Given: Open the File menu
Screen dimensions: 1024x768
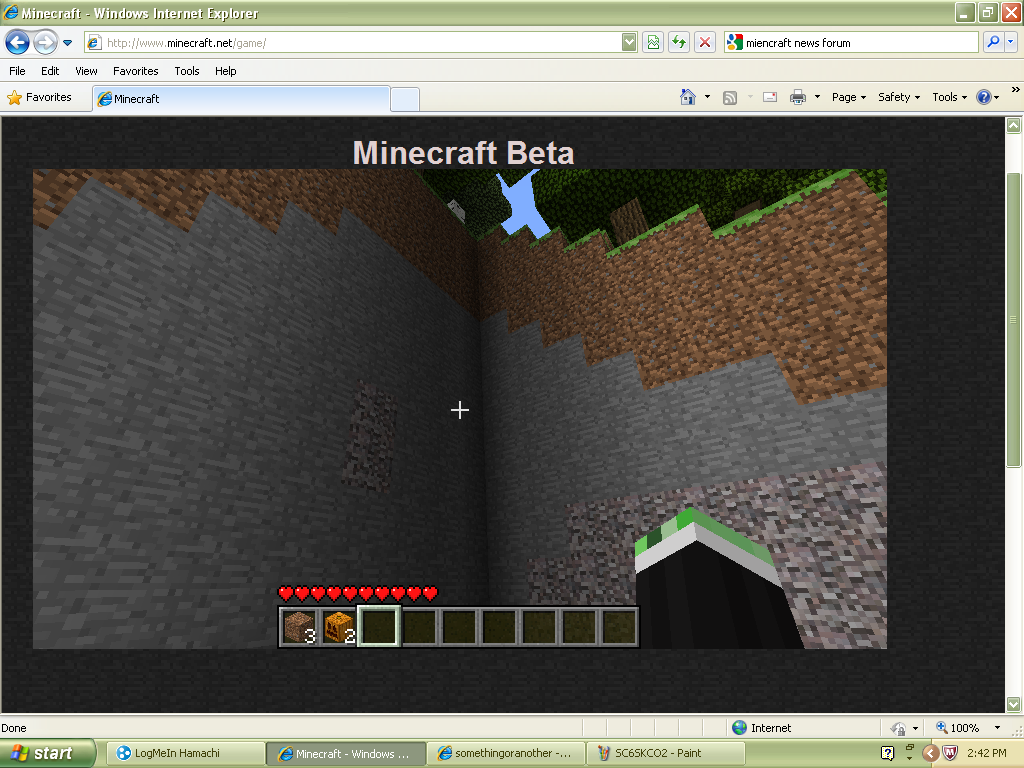Looking at the screenshot, I should [17, 71].
